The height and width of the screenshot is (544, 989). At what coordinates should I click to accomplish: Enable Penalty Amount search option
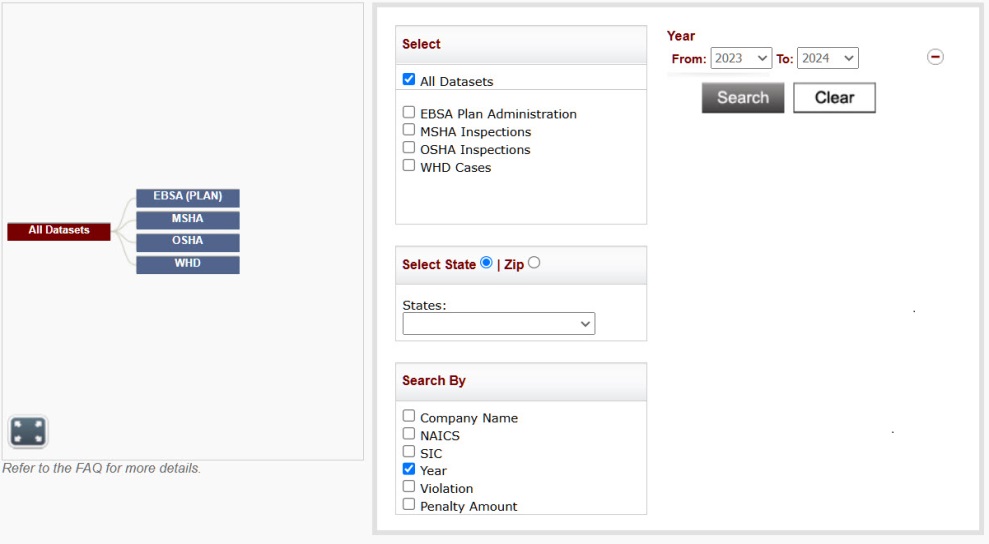pyautogui.click(x=409, y=504)
